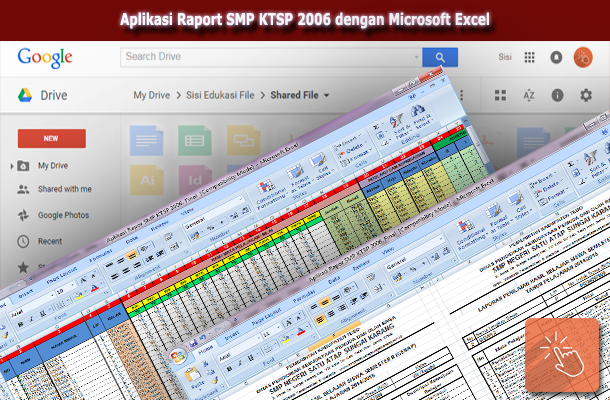Open Format cells dropdown in rear Excel window
Screen dimensions: 610x400
click(355, 155)
